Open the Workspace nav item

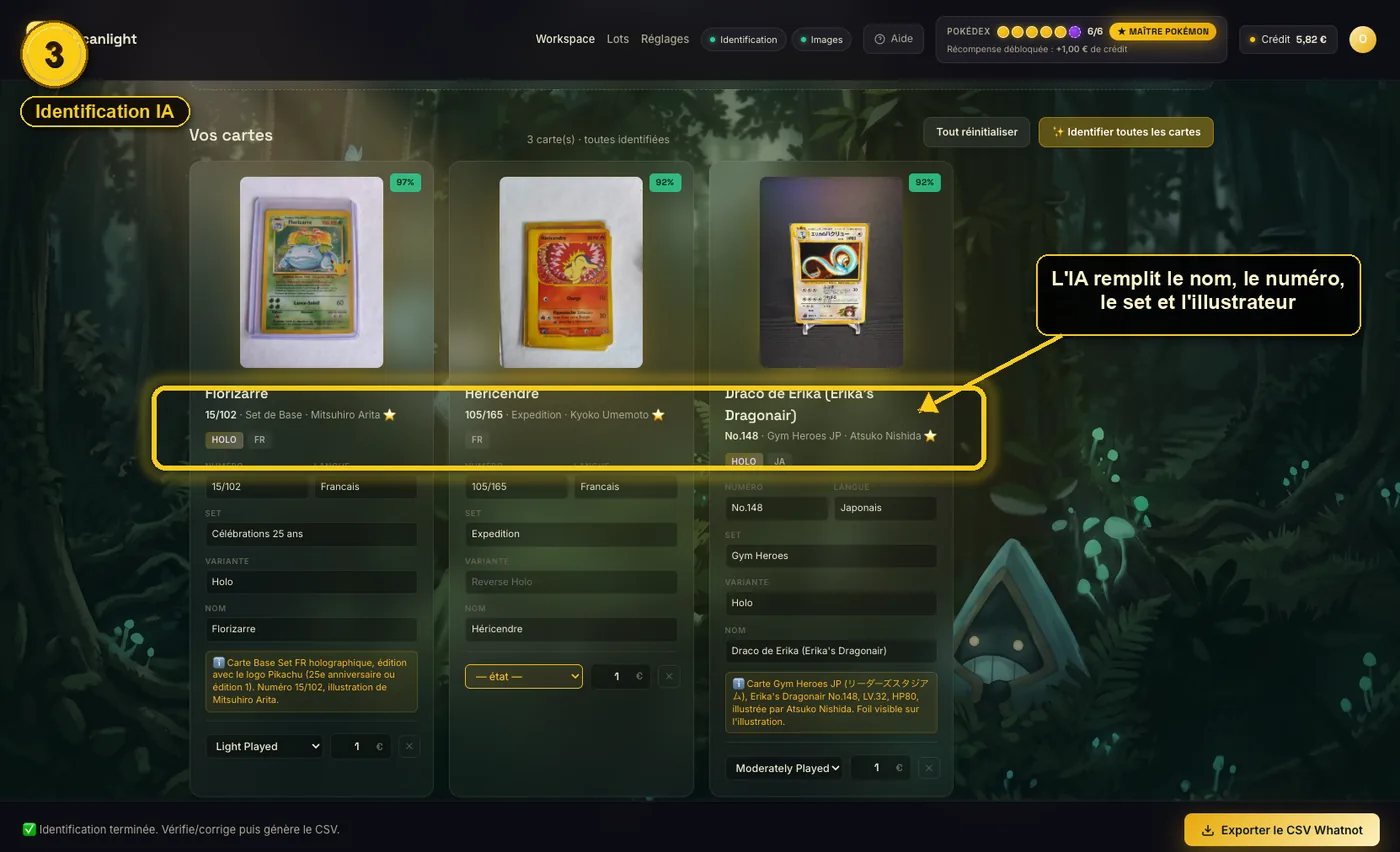(565, 39)
